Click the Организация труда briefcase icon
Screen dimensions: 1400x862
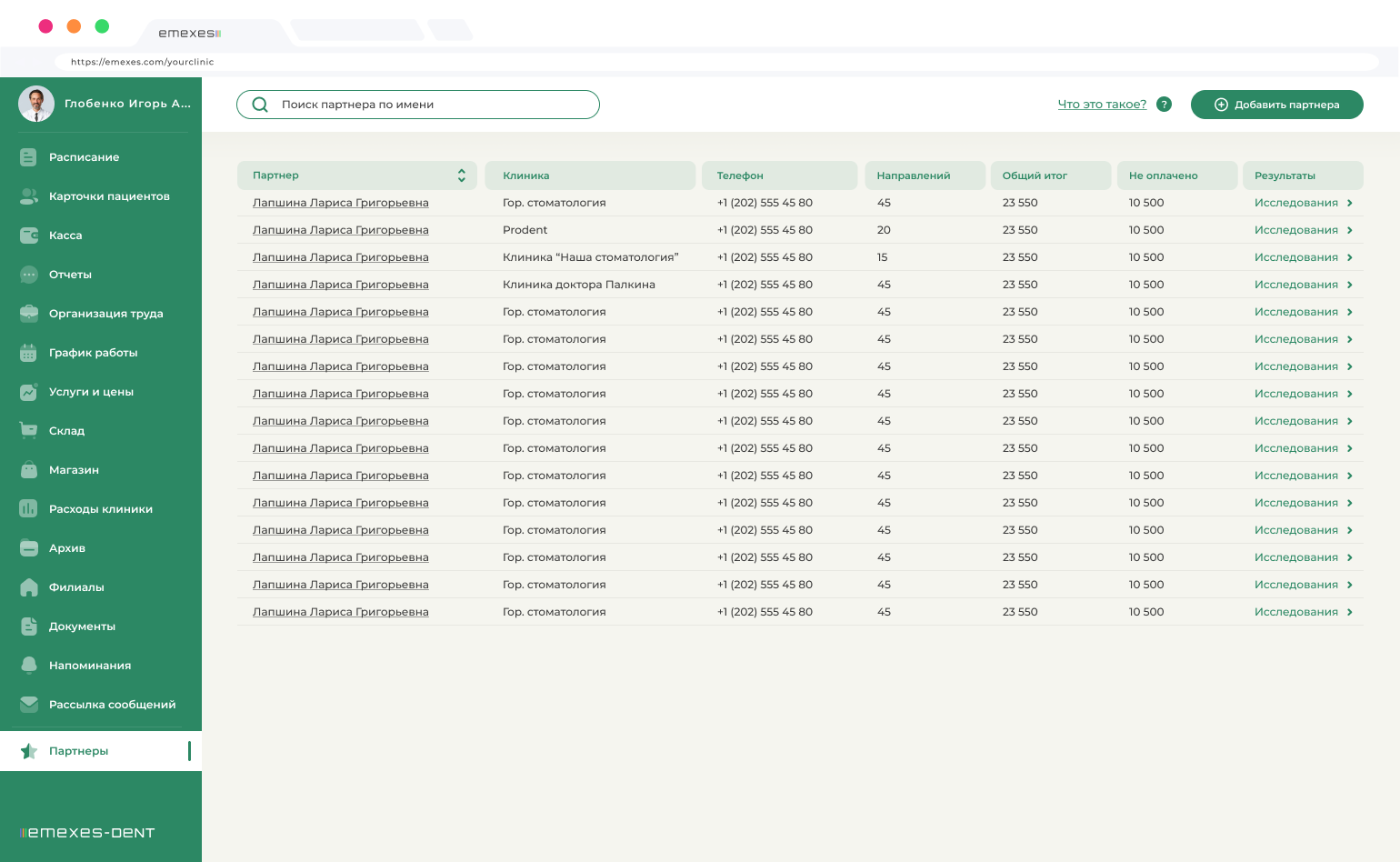click(28, 314)
